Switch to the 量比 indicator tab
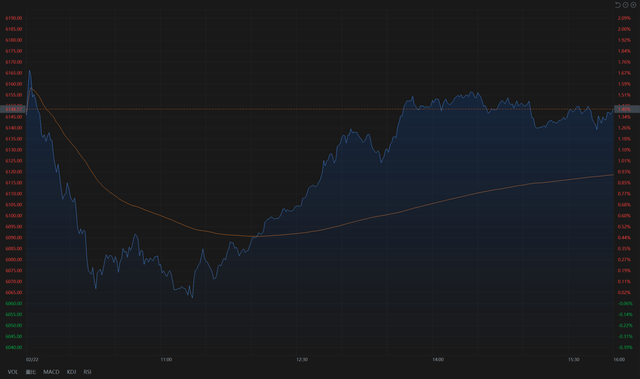Screen dimensions: 640x379 (x=31, y=372)
